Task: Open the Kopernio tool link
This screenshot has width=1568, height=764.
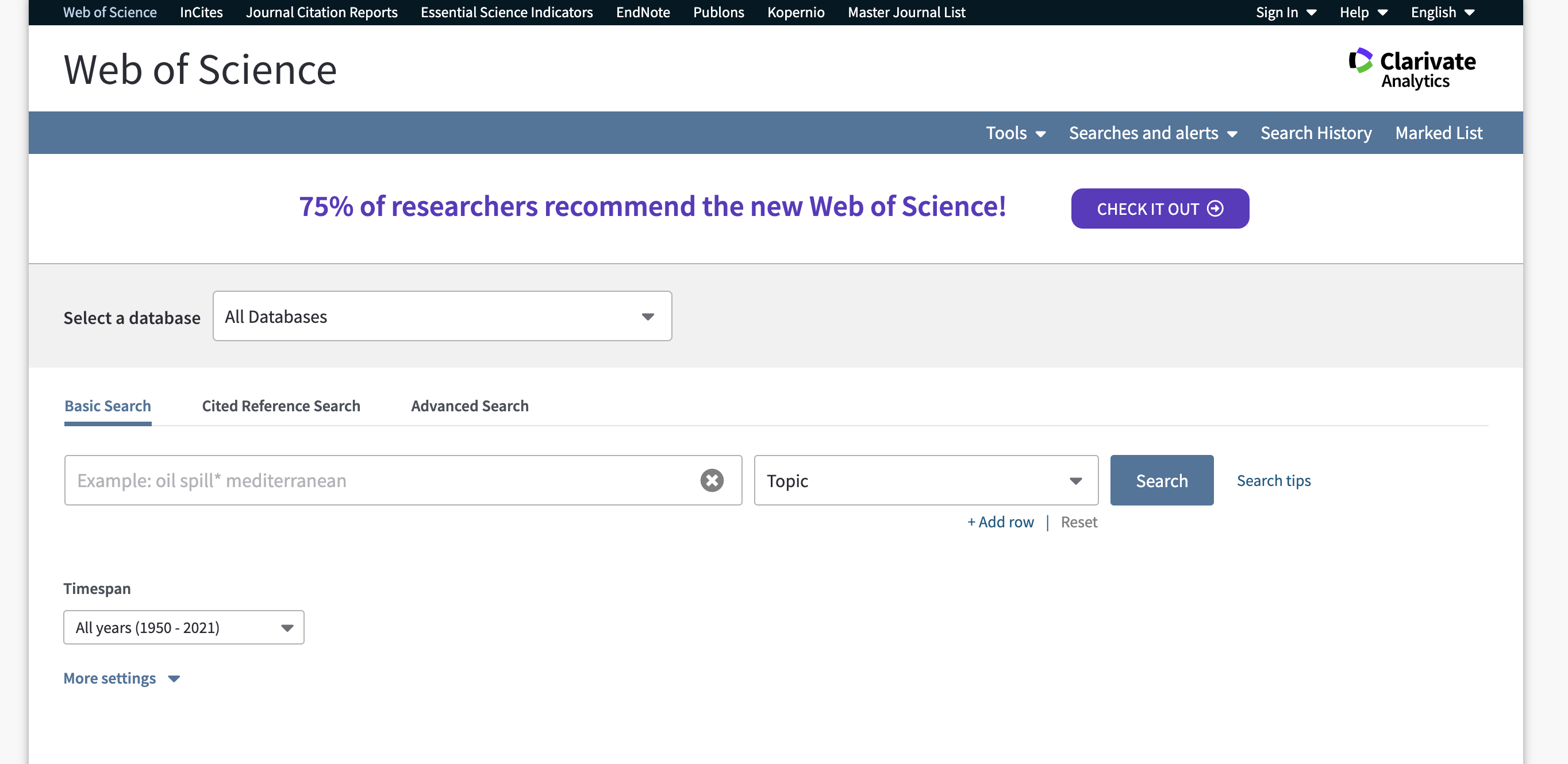Action: tap(796, 12)
